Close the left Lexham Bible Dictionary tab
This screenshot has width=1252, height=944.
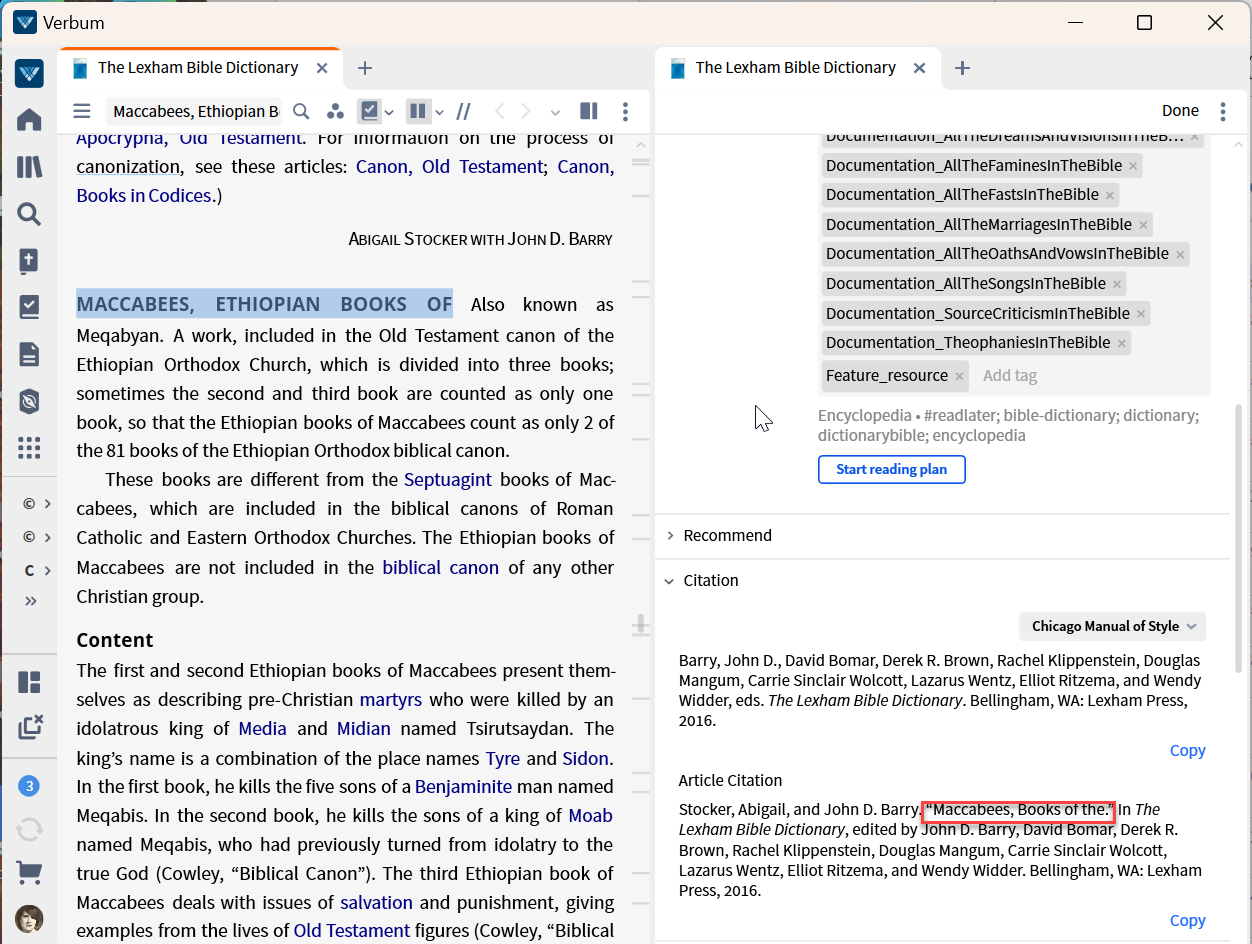tap(322, 68)
